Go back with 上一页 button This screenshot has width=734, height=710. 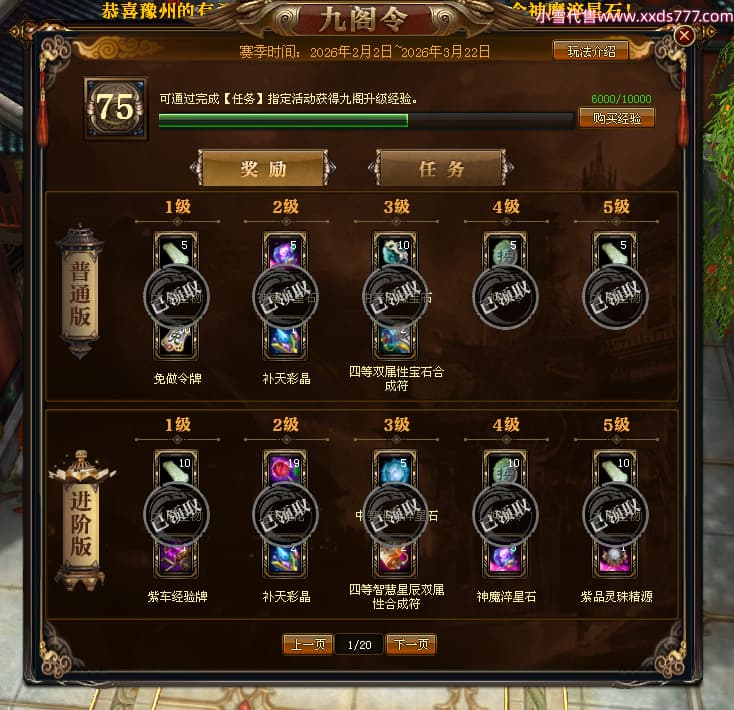click(308, 644)
